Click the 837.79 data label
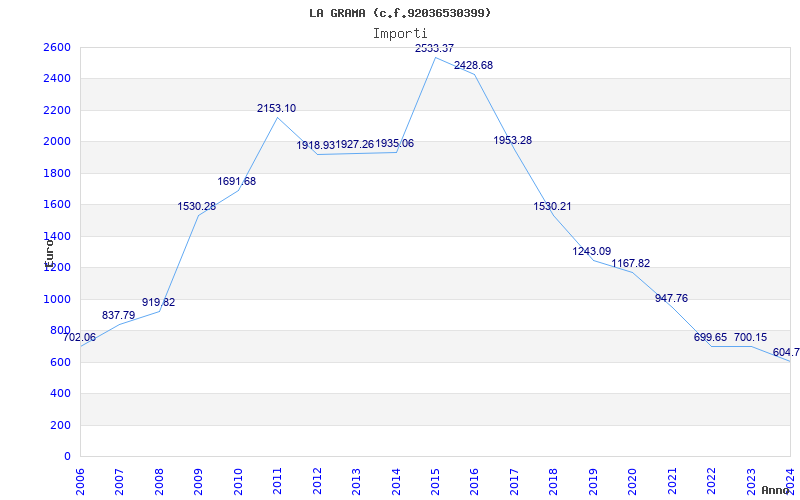The width and height of the screenshot is (800, 500). 118,315
